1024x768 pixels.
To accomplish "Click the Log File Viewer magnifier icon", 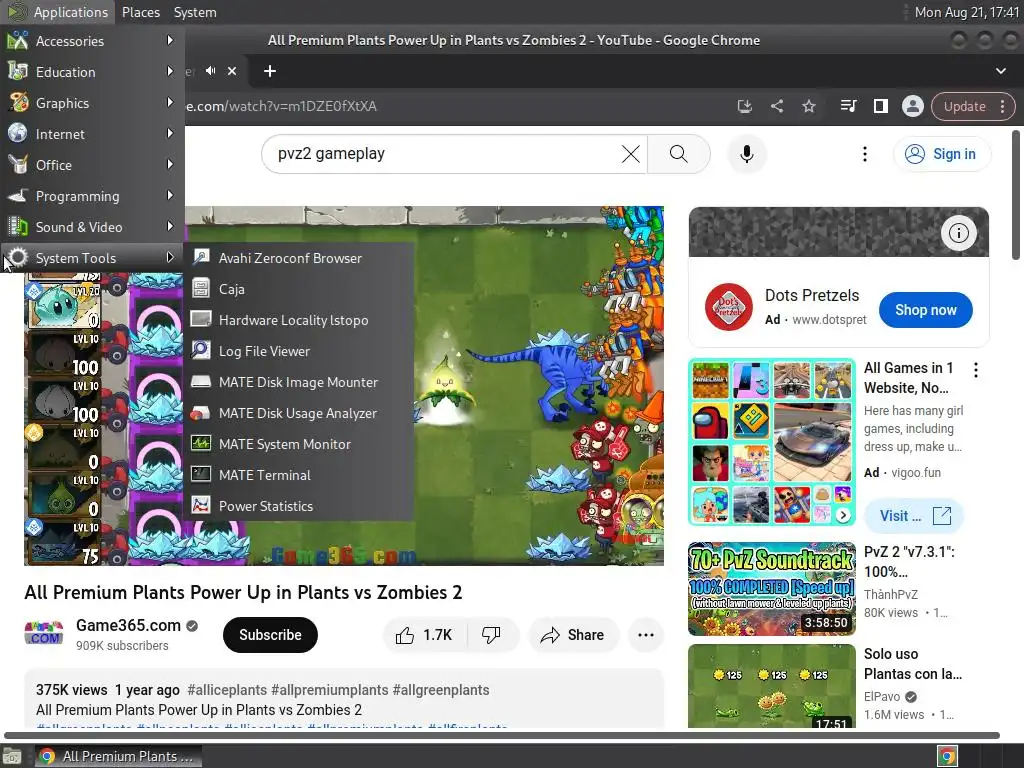I will click(x=200, y=350).
